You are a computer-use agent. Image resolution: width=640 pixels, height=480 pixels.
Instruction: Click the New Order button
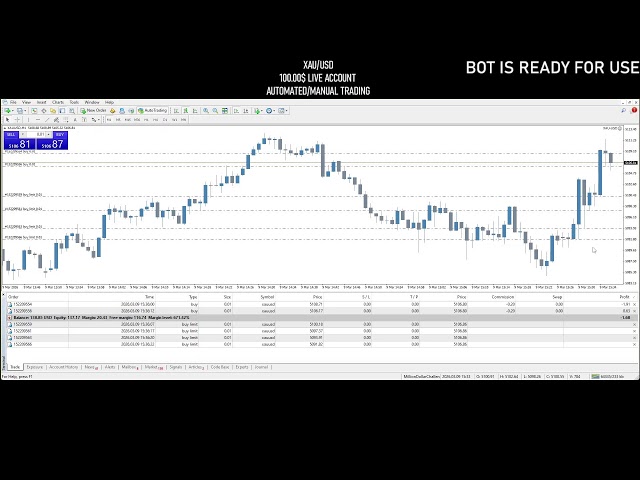(x=93, y=111)
